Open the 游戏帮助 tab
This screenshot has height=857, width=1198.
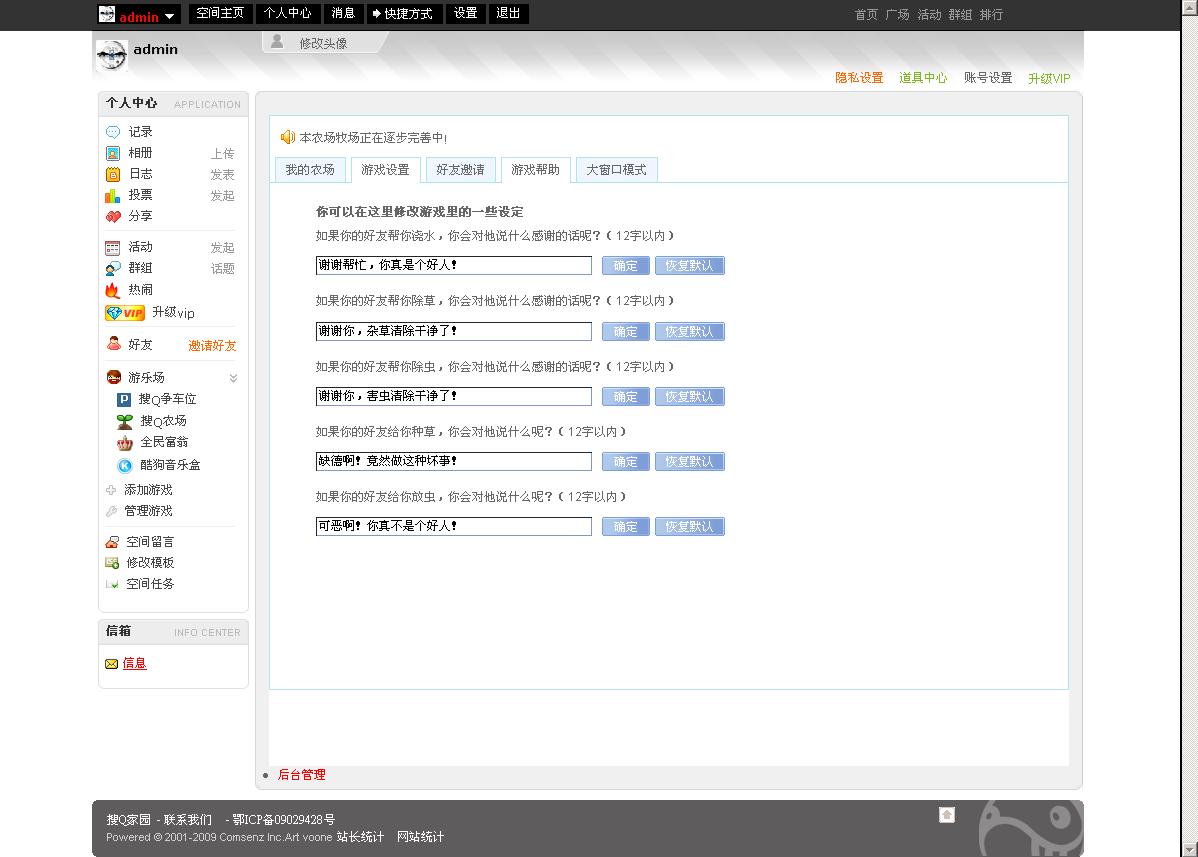coord(535,170)
